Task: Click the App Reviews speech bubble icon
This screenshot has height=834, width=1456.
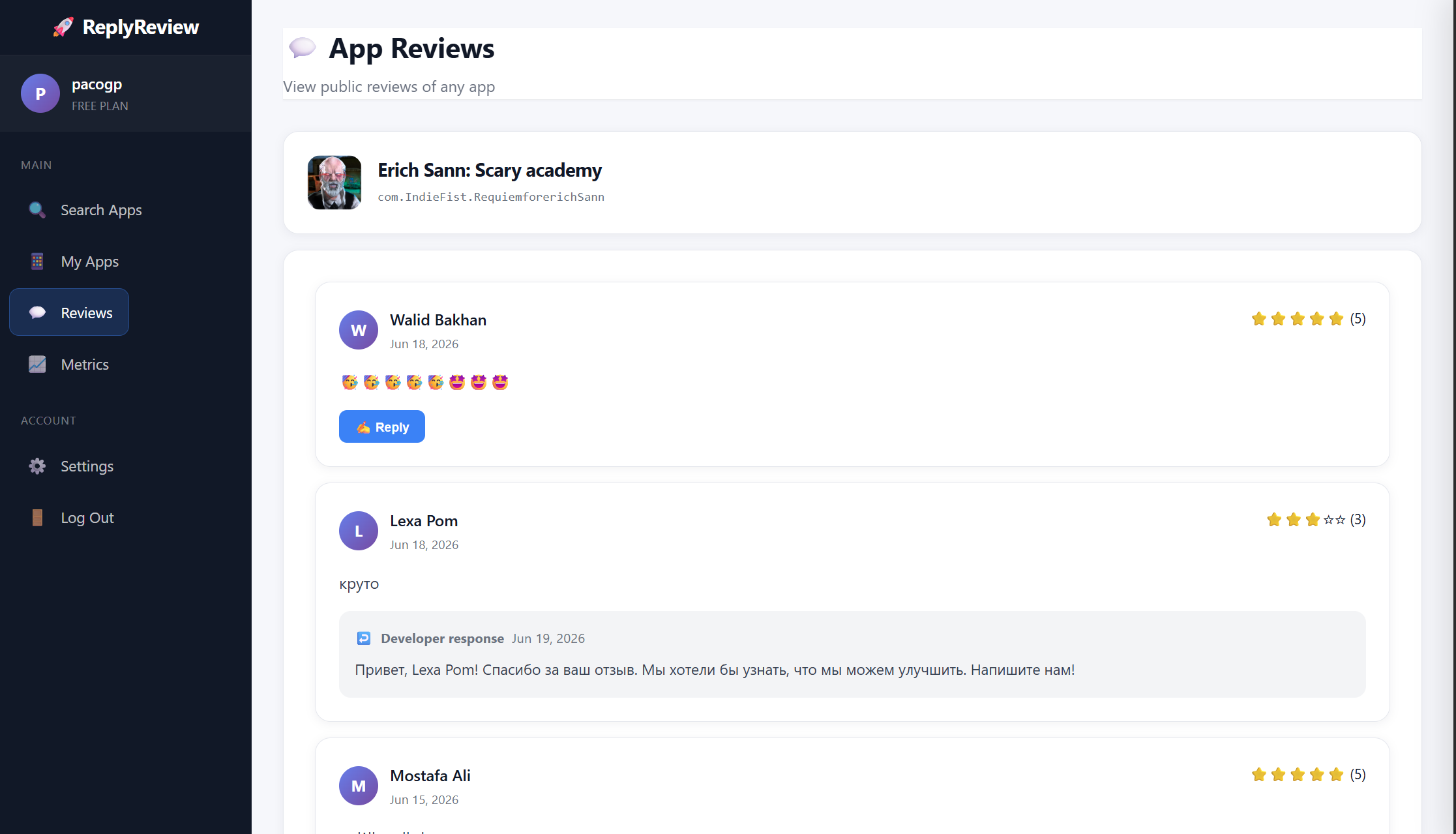Action: (x=303, y=48)
